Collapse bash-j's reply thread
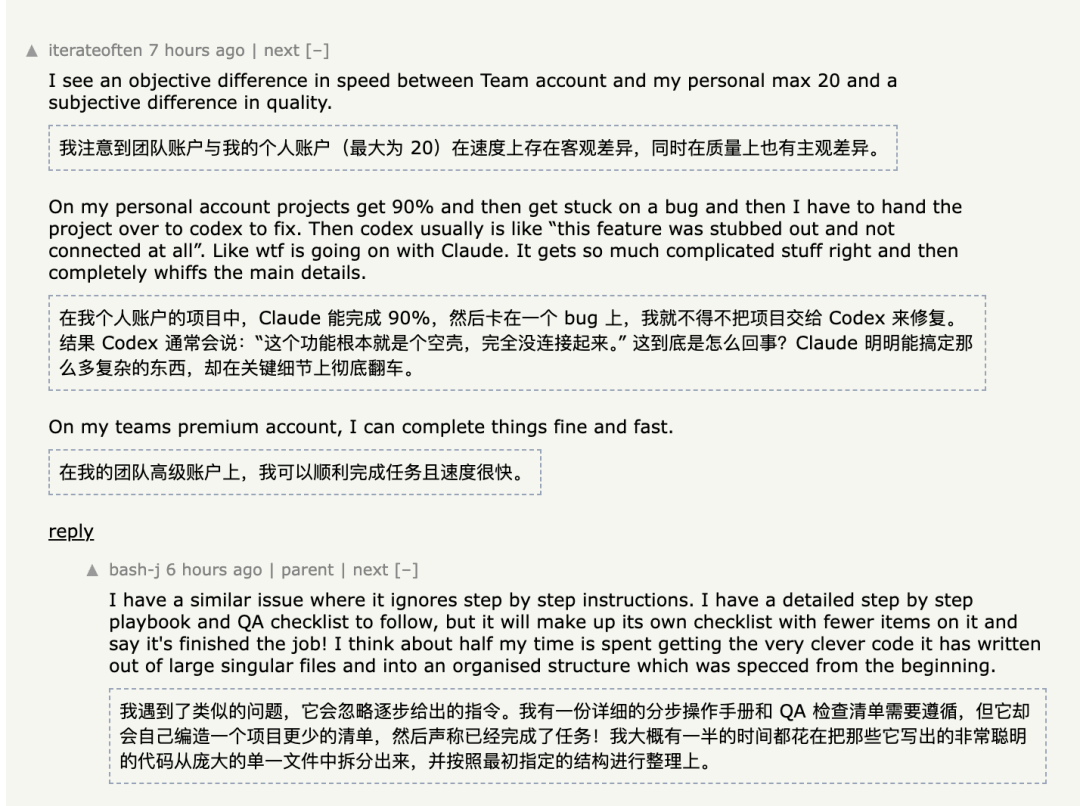Screen dimensions: 1080x806 pos(407,569)
